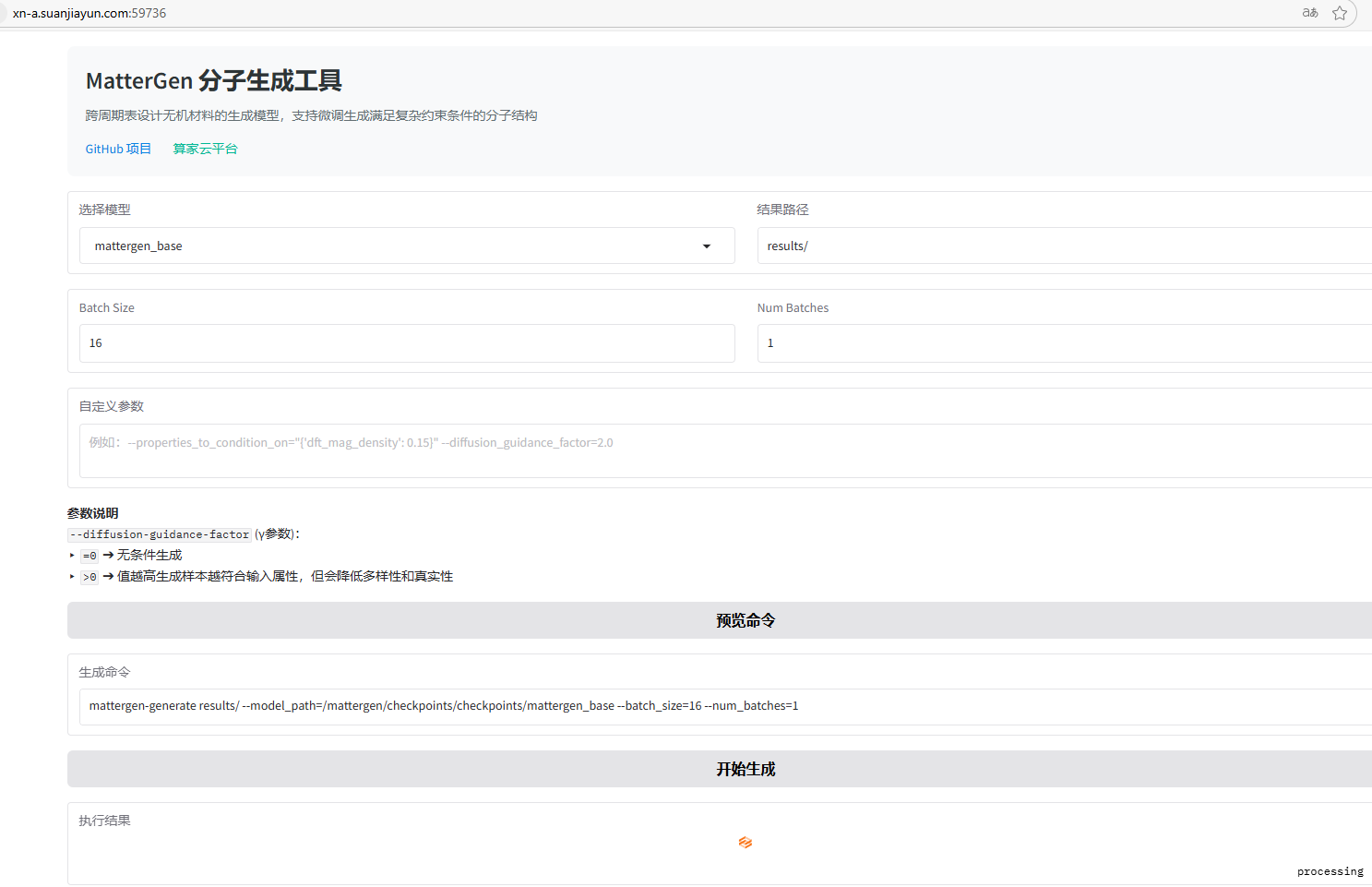
Task: Click the MatterGen 分子生成工具 heading
Action: tap(214, 81)
